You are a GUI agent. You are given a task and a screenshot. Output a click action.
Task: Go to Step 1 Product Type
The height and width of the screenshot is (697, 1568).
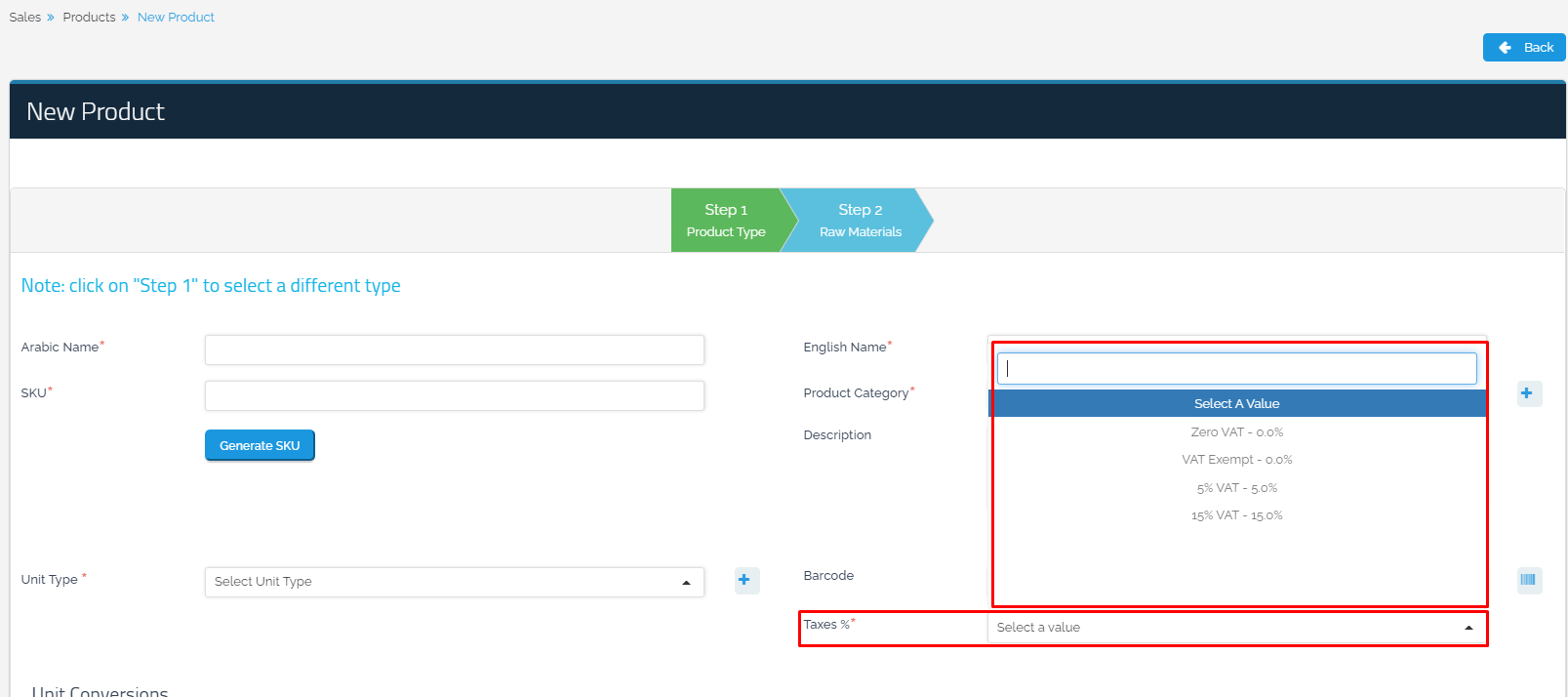726,221
